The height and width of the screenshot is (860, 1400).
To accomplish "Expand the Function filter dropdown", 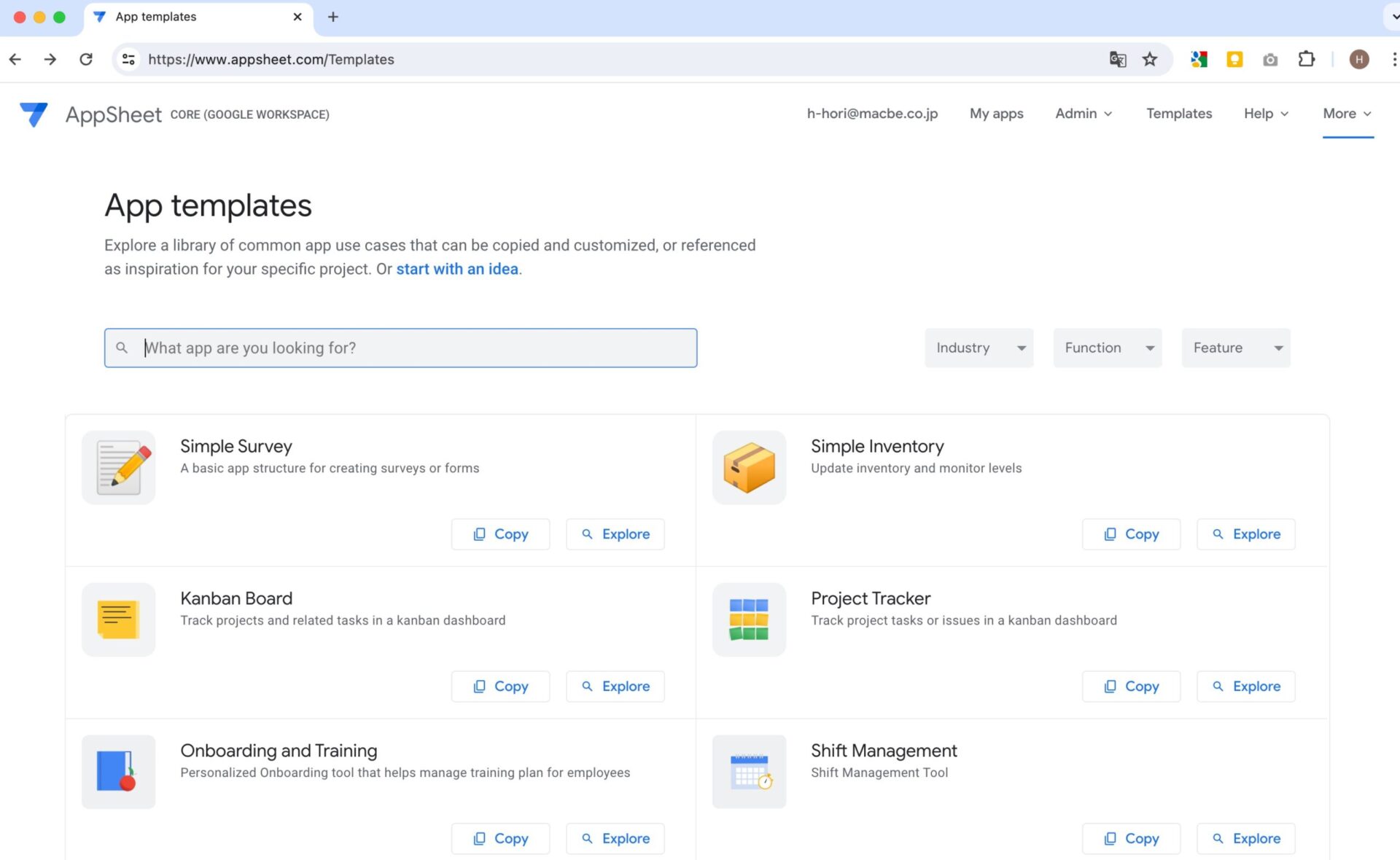I will tap(1107, 348).
